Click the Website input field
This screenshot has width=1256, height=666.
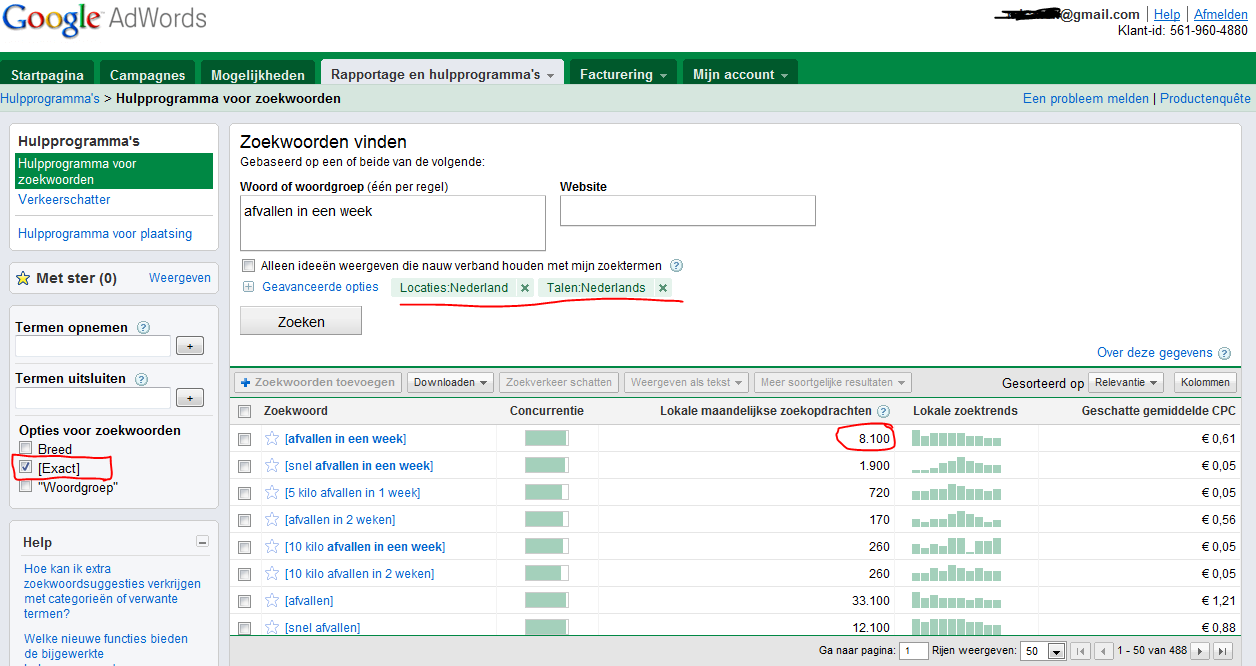click(688, 211)
